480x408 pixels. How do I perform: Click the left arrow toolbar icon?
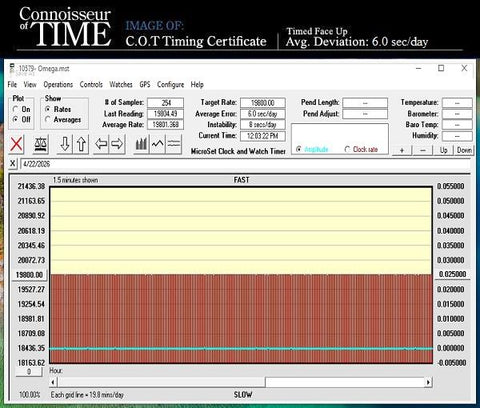(101, 144)
